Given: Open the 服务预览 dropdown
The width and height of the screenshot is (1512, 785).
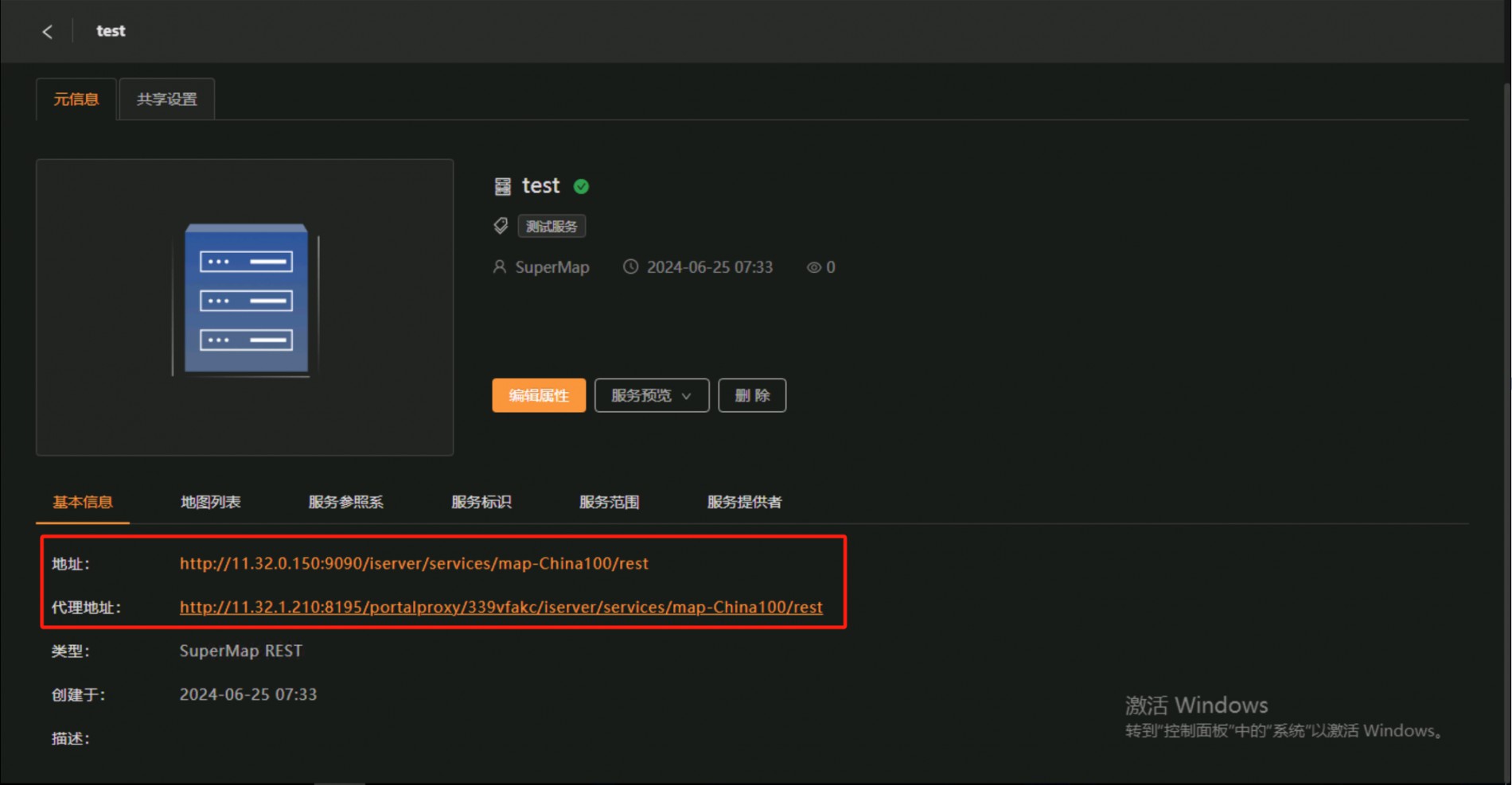Looking at the screenshot, I should [652, 395].
